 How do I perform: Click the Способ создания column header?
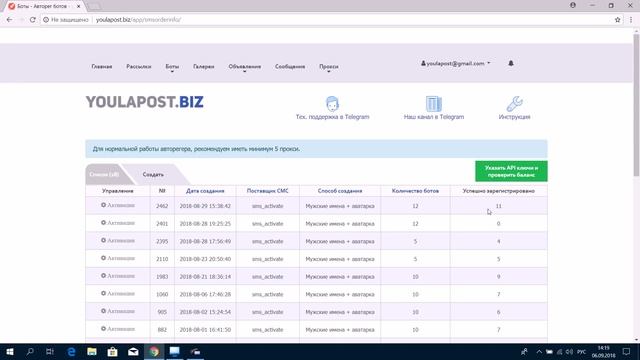click(x=340, y=191)
